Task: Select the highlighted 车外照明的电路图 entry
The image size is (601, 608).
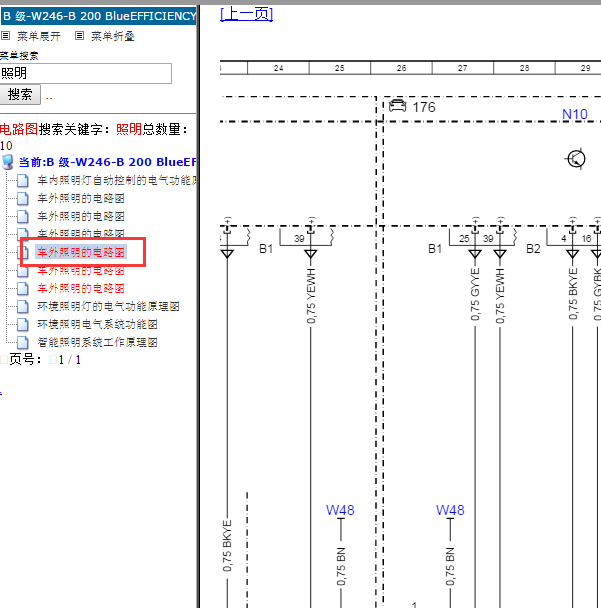Action: point(81,252)
